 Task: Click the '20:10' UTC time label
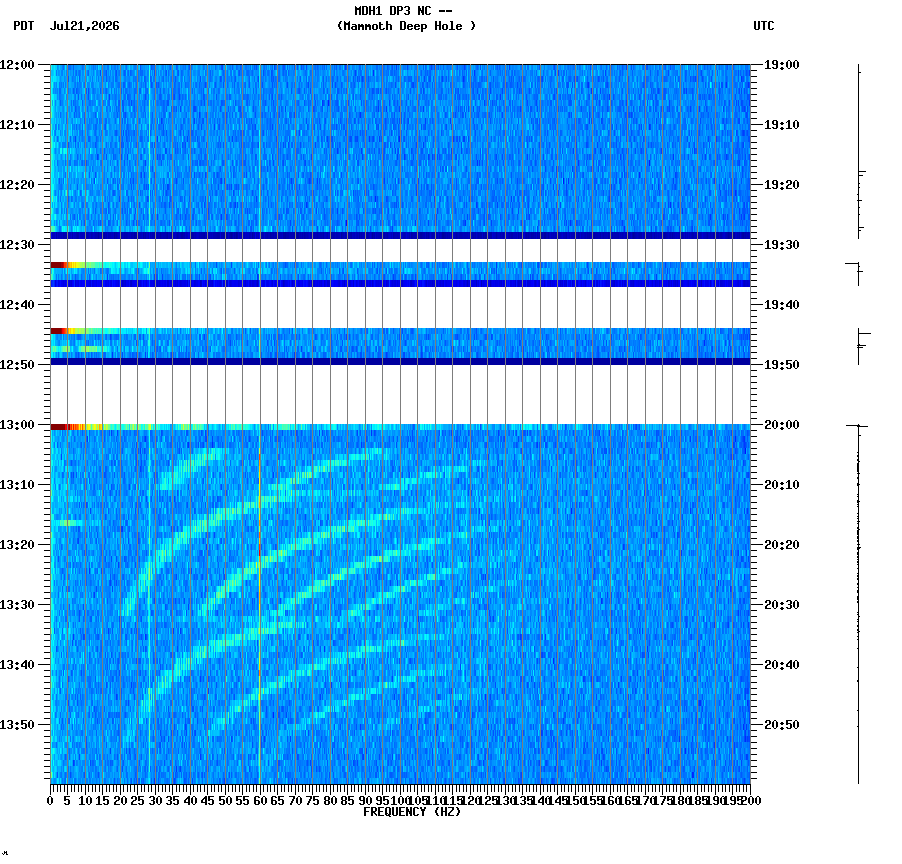click(782, 485)
